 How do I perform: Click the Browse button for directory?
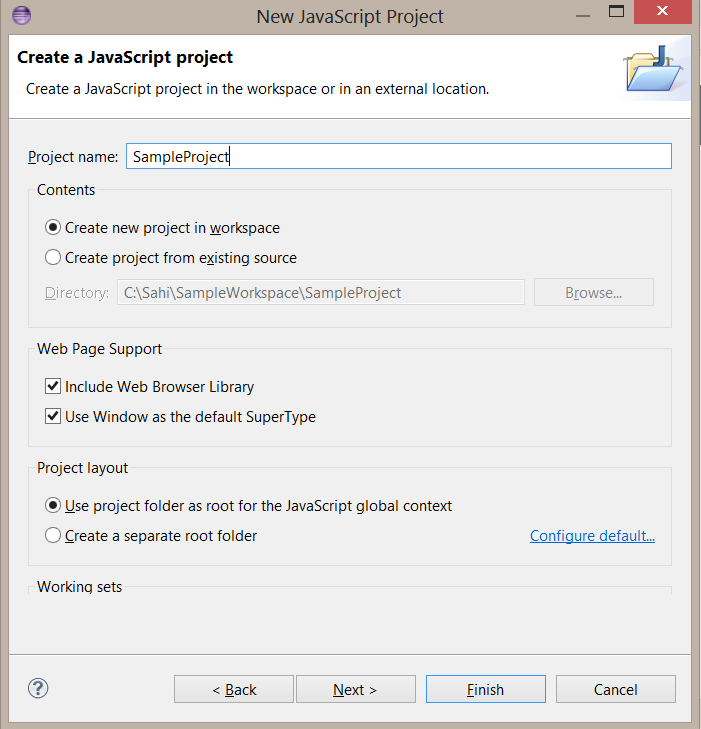[594, 292]
